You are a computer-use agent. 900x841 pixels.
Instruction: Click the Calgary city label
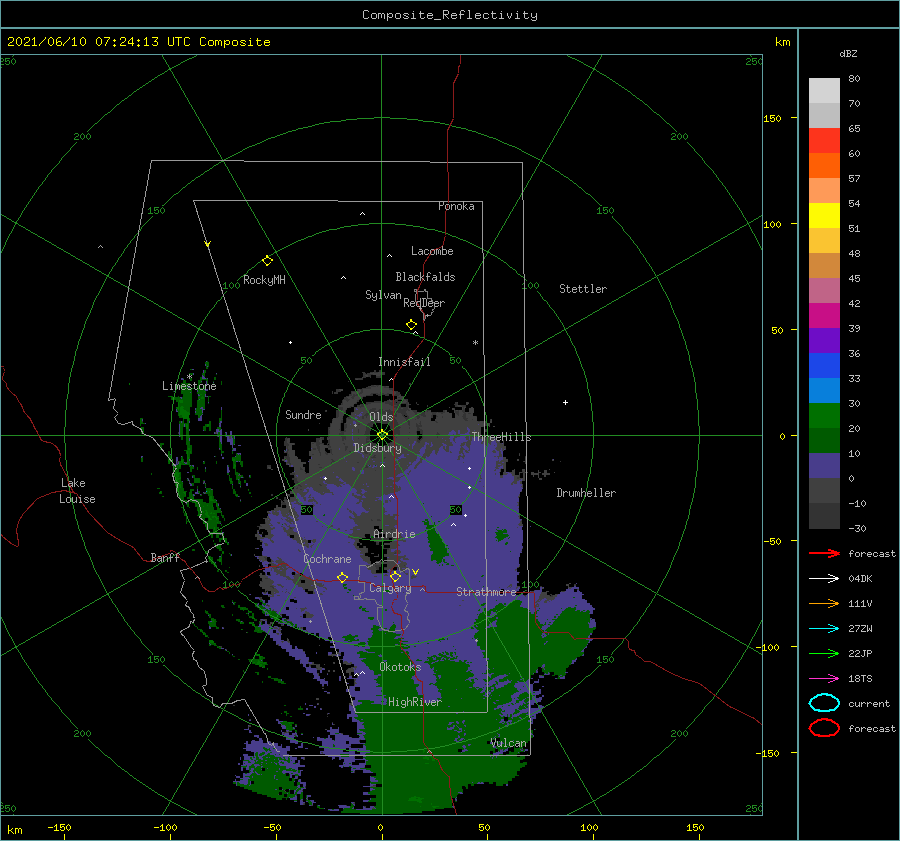pos(390,588)
